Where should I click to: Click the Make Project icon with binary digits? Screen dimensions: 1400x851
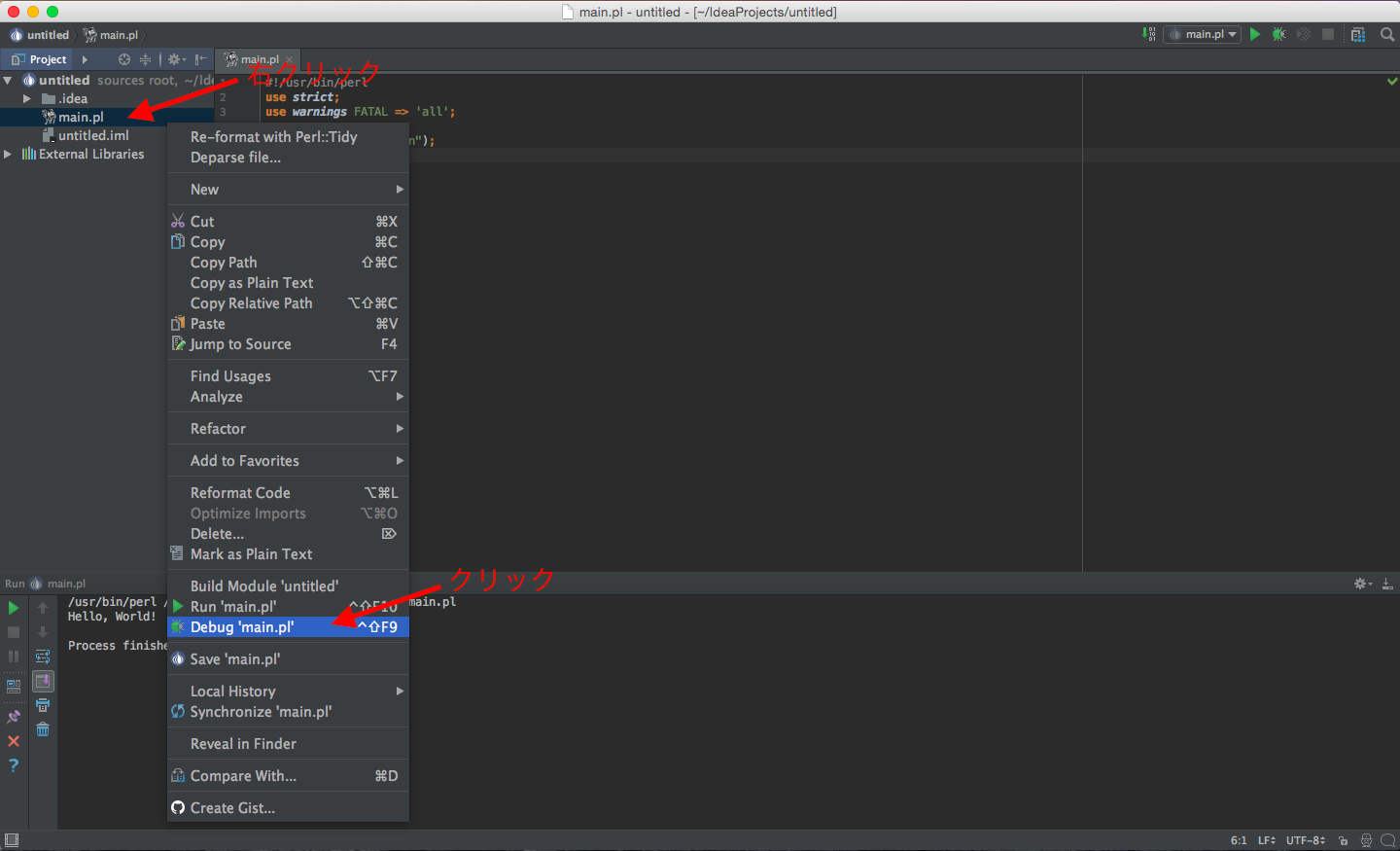coord(1149,34)
